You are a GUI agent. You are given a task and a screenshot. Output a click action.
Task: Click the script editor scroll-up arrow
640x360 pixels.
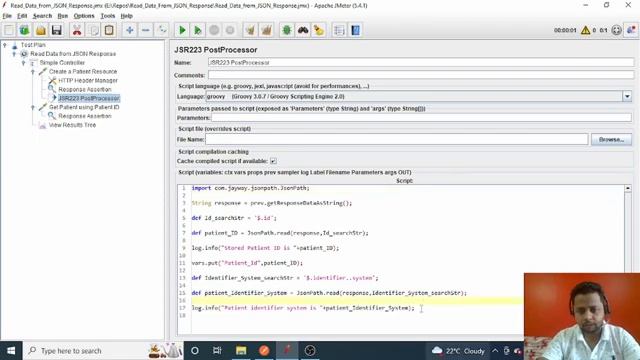(x=628, y=189)
